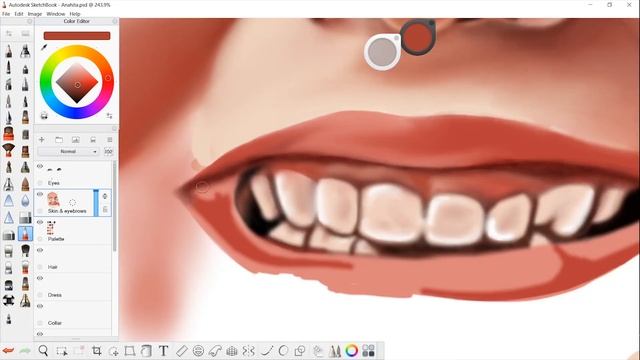This screenshot has width=640, height=360.
Task: Select the Ellipse guide tool
Action: 198,351
